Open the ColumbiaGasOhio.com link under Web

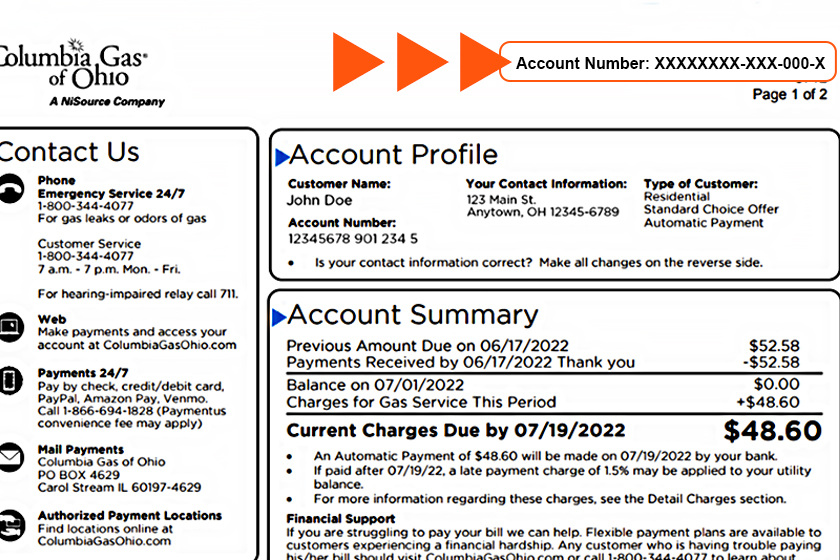coord(137,345)
